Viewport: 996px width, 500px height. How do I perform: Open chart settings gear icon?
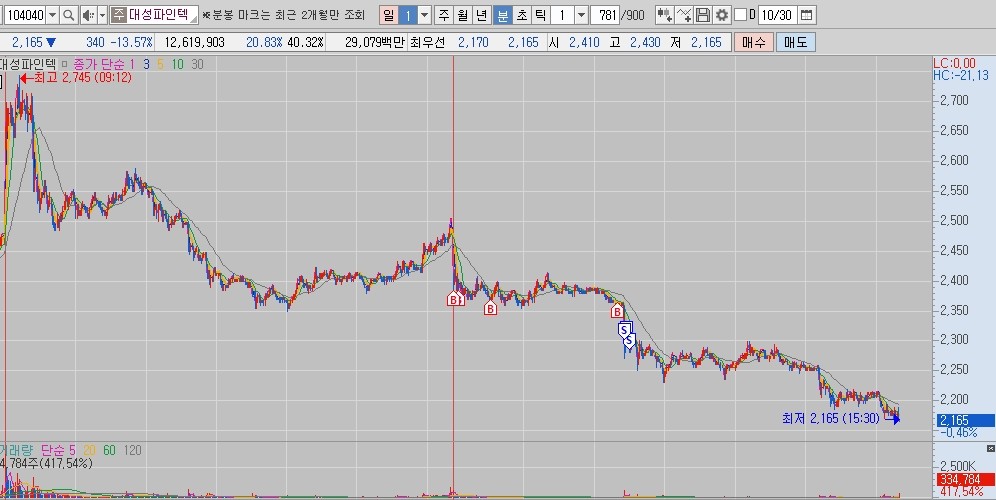point(722,15)
